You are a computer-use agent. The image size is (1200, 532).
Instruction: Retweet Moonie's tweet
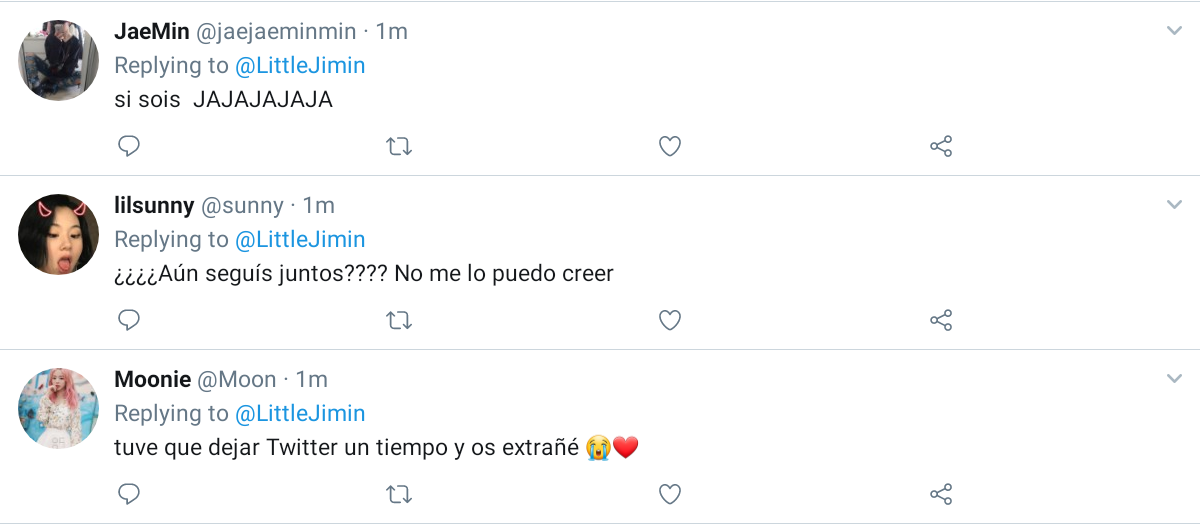[399, 494]
